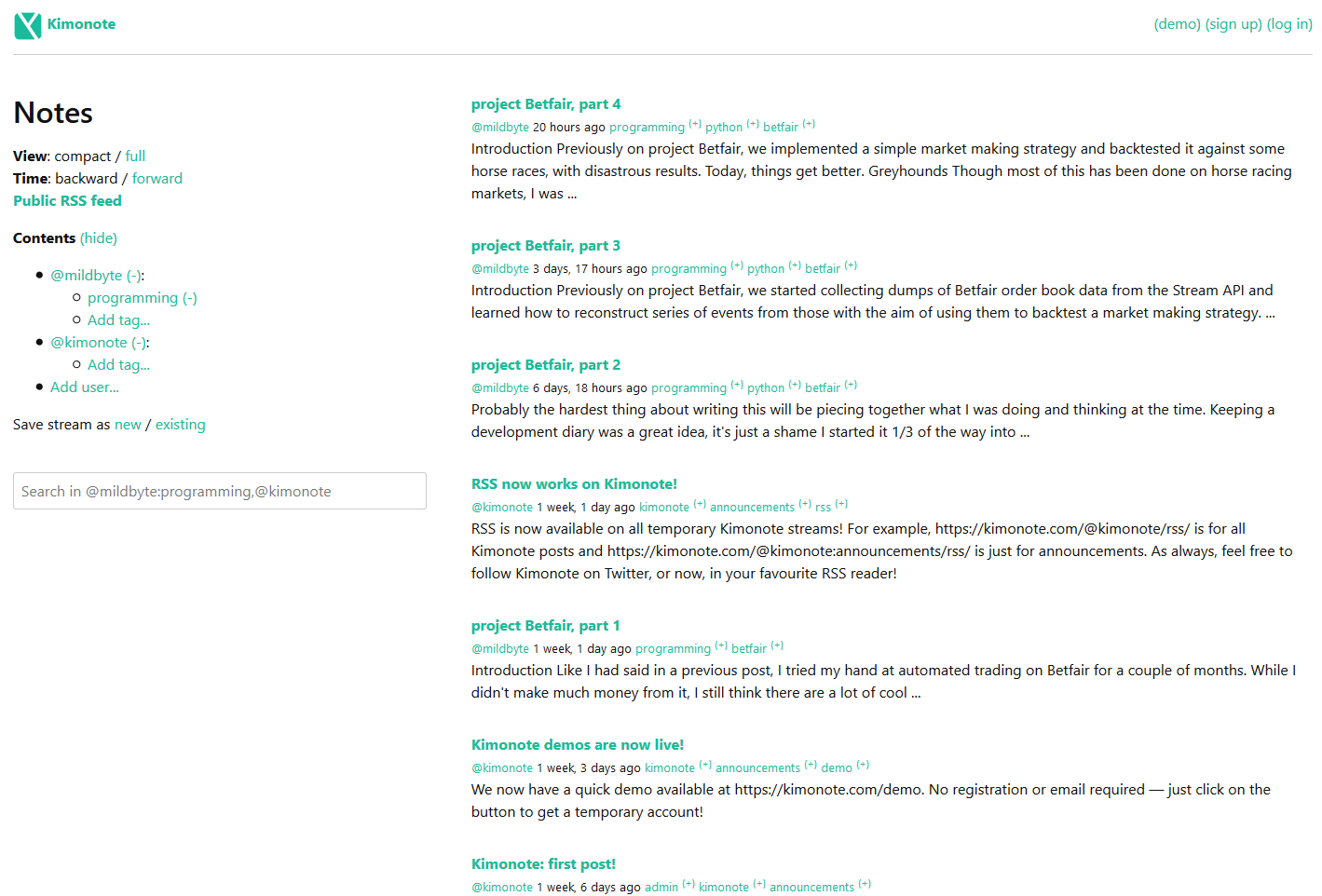This screenshot has height=896, width=1322.
Task: Add python tag (+) on Betfair part 3
Action: [795, 265]
